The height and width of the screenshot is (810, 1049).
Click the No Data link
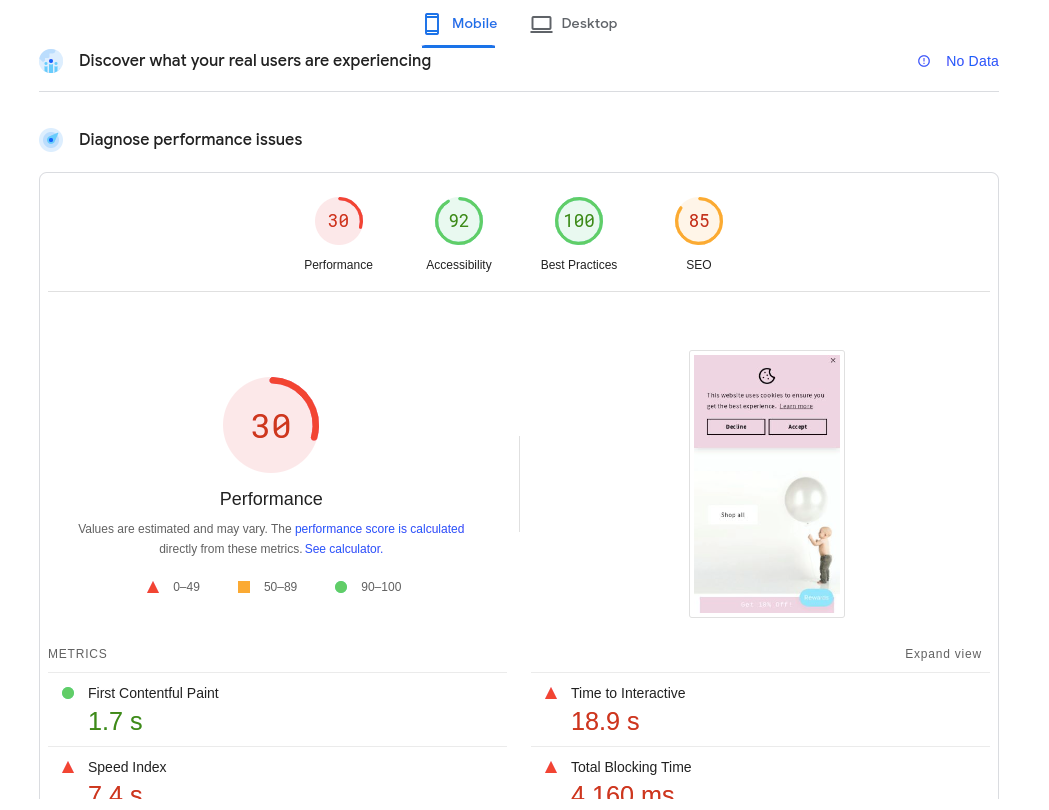(x=971, y=61)
